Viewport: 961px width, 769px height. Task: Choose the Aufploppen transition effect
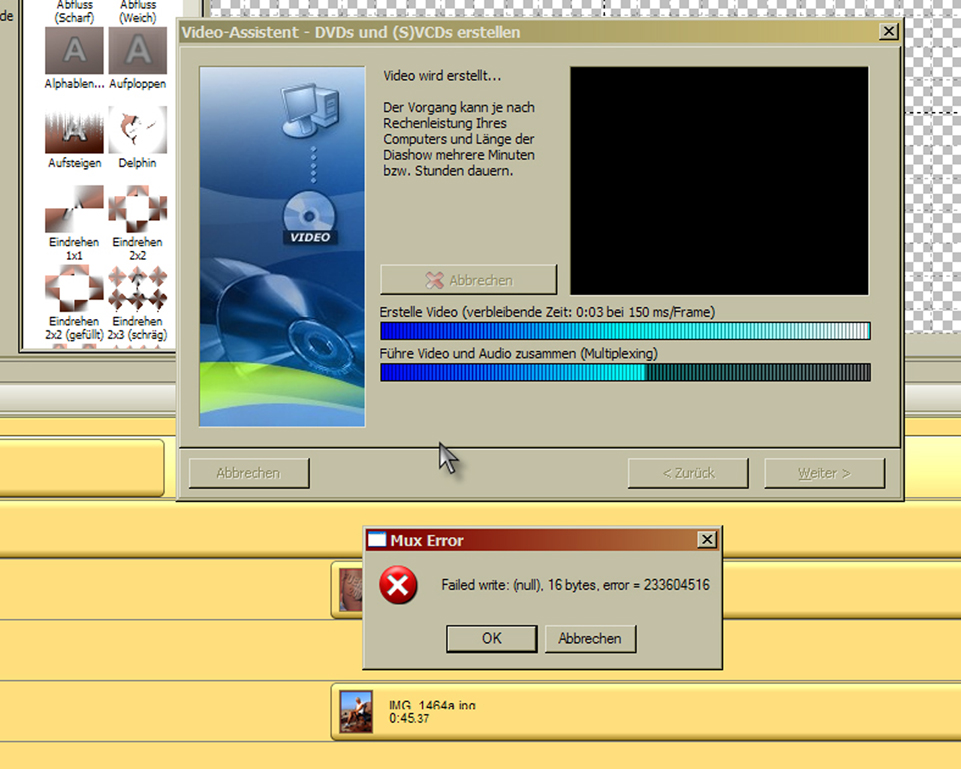[x=137, y=51]
